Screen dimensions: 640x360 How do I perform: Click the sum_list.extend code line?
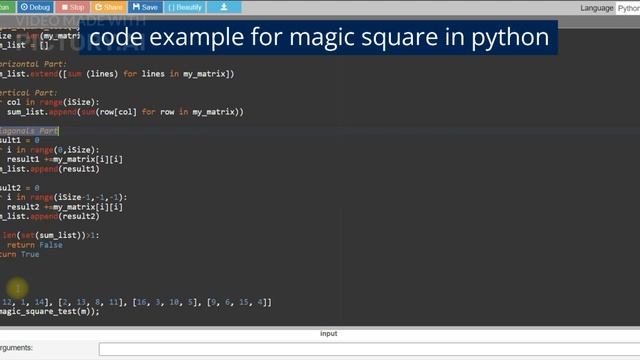[x=117, y=74]
